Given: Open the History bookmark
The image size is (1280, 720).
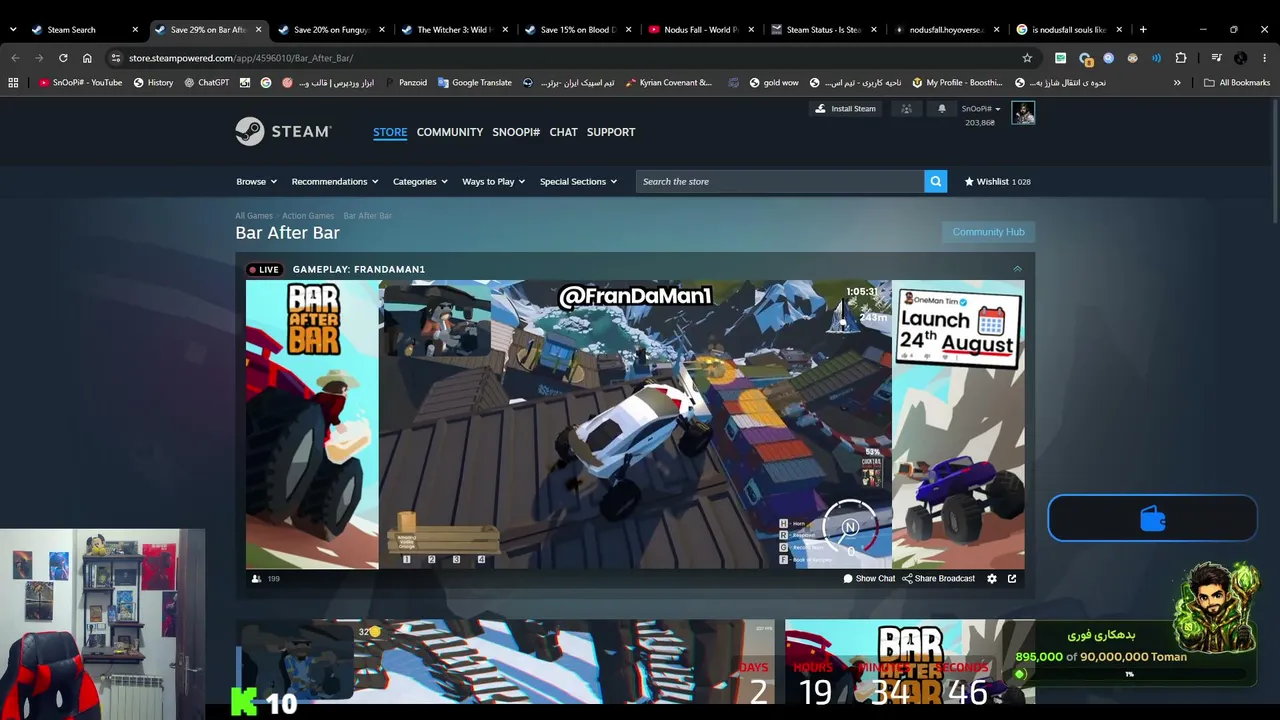Looking at the screenshot, I should click(153, 82).
